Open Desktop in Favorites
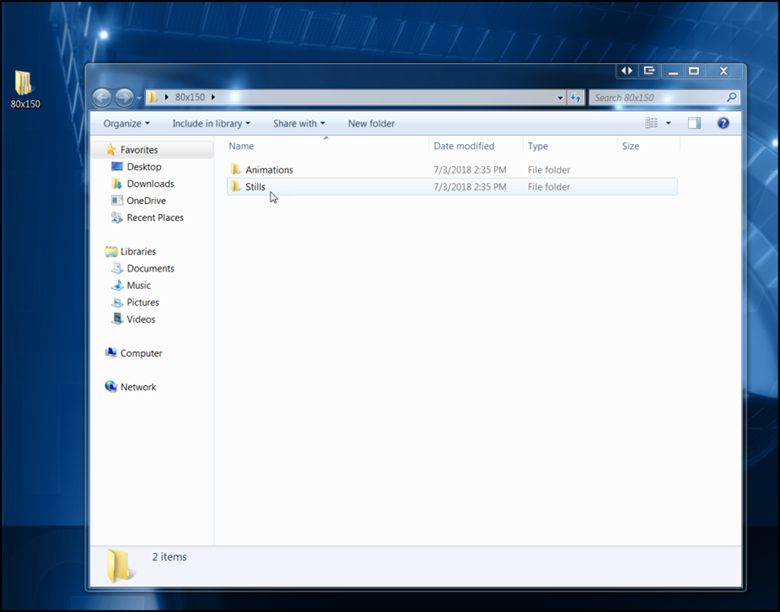The image size is (780, 612). coord(144,167)
